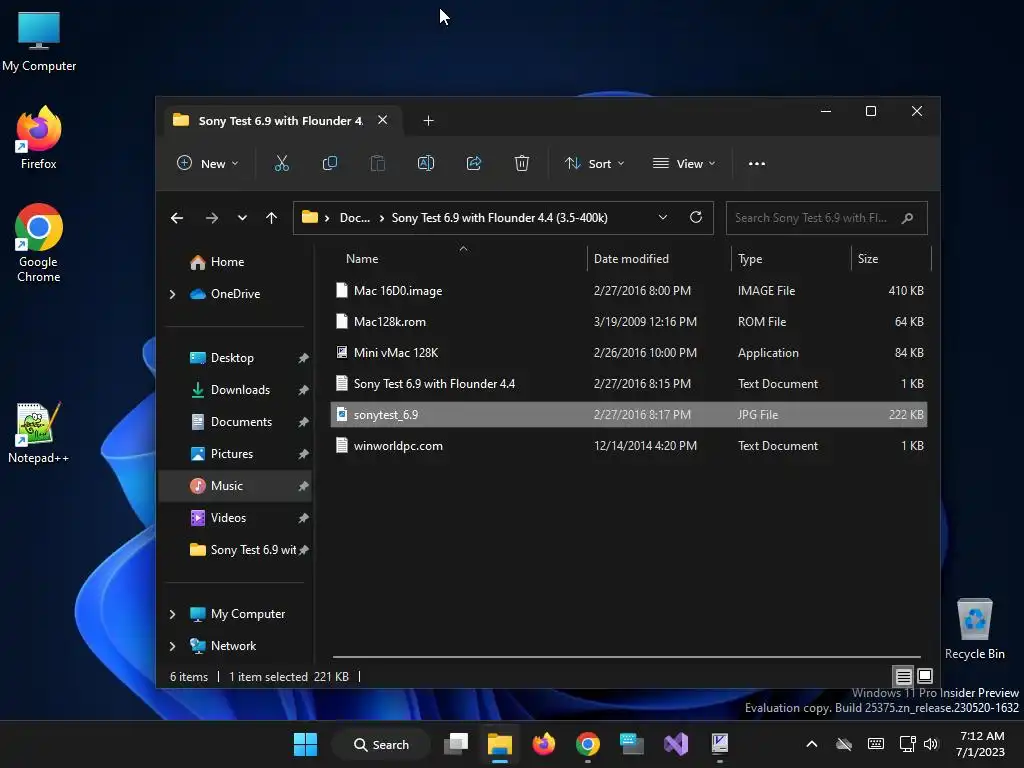Click the volume speaker tray icon
Image resolution: width=1024 pixels, height=768 pixels.
[x=931, y=744]
